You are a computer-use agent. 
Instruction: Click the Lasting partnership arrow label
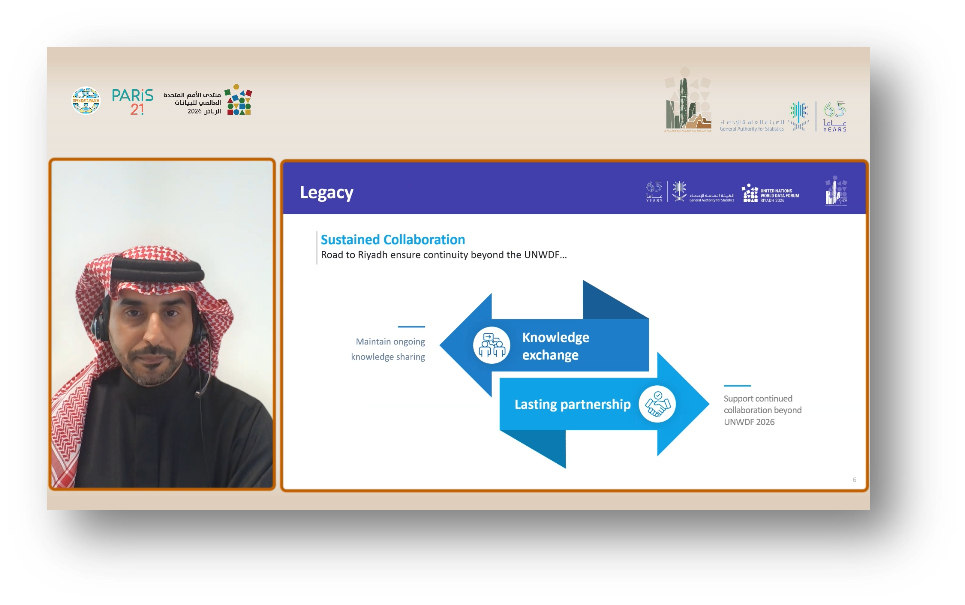click(572, 405)
